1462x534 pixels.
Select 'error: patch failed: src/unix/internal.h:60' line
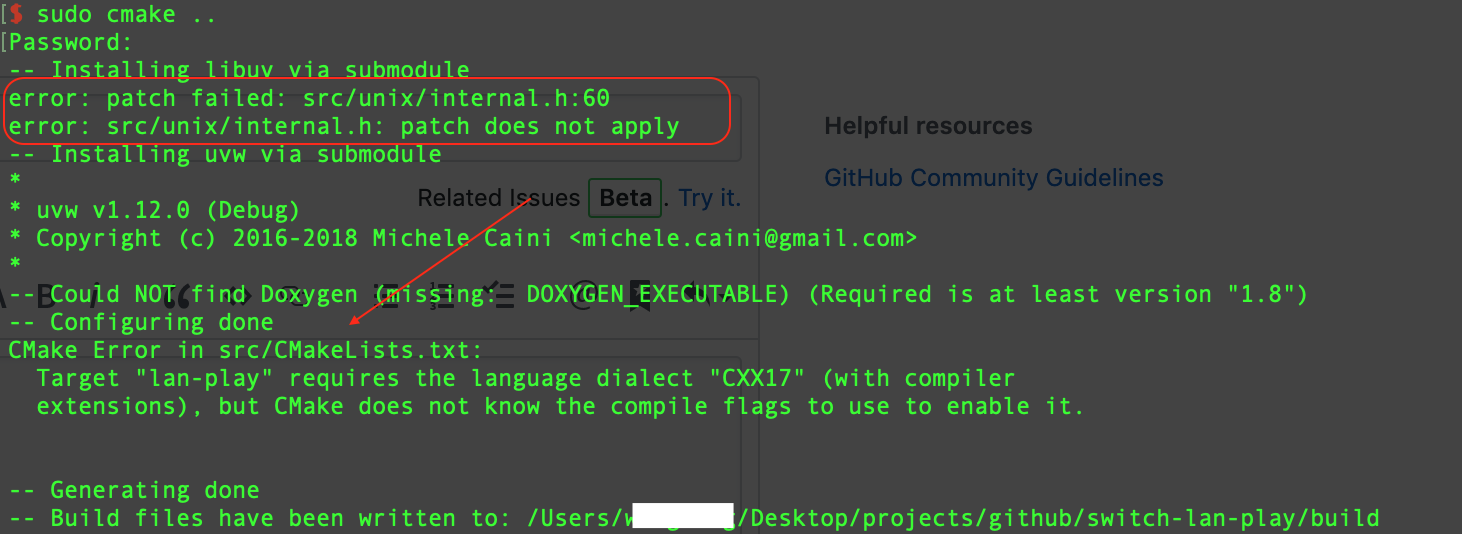309,99
